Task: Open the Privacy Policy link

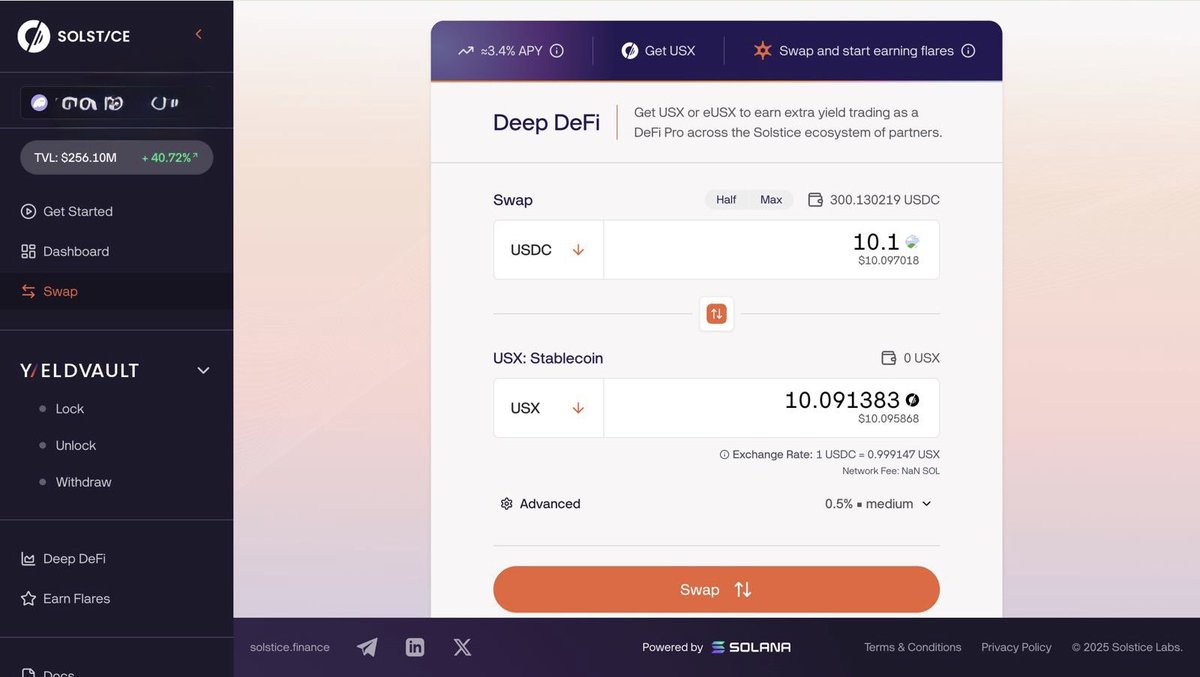Action: pyautogui.click(x=1016, y=647)
